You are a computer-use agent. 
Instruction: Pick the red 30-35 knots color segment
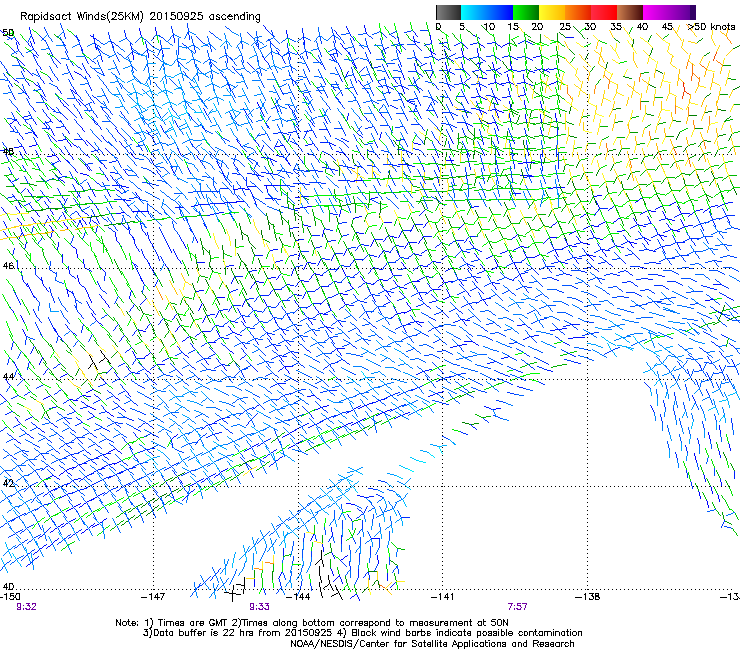tap(604, 12)
